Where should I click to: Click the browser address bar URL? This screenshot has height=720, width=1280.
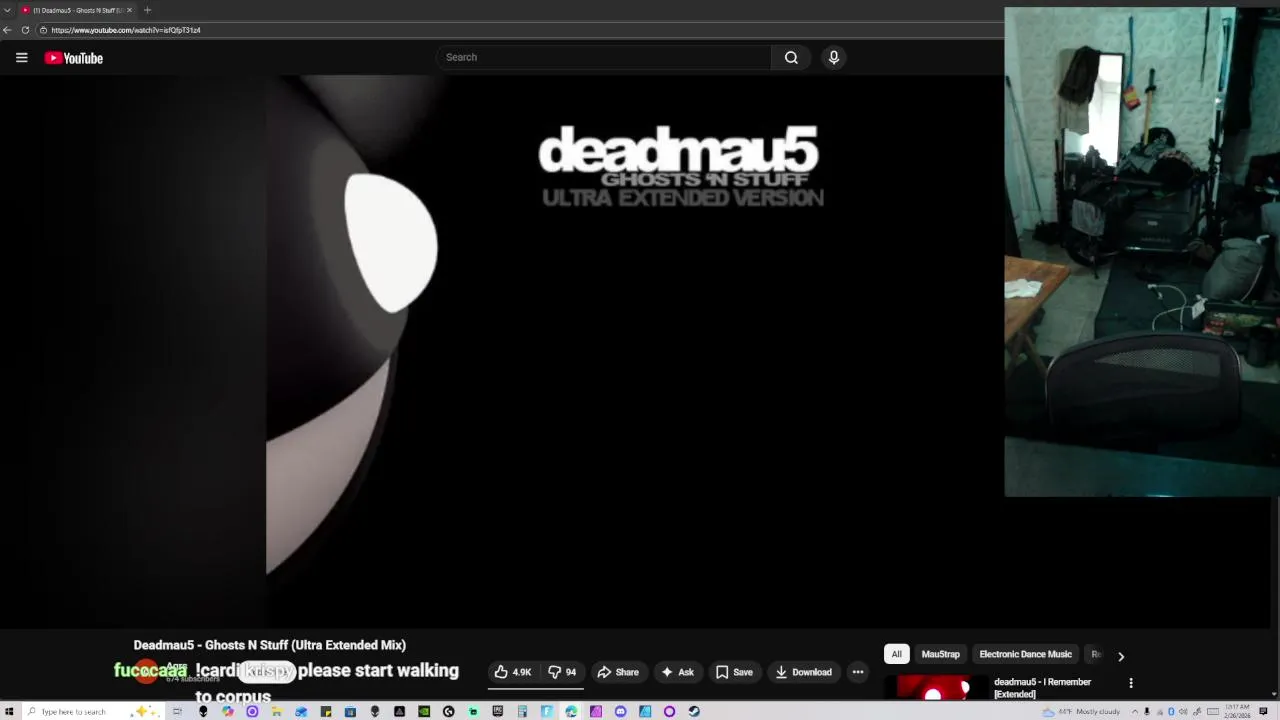(126, 30)
